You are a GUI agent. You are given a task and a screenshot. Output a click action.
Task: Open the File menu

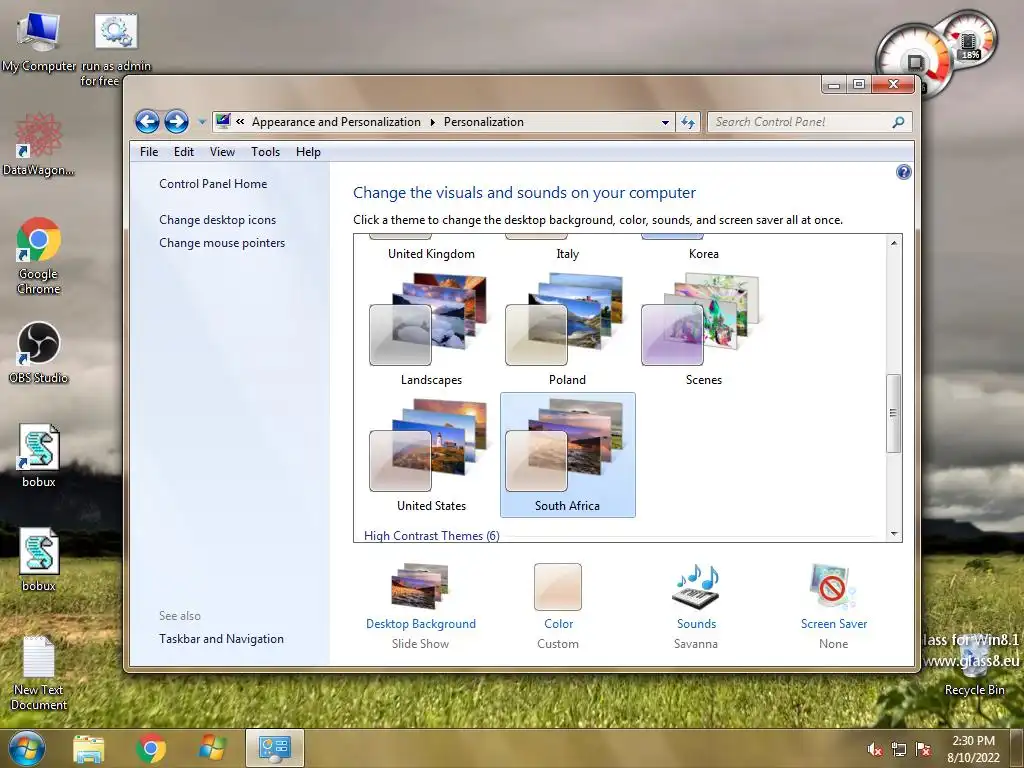pos(149,152)
